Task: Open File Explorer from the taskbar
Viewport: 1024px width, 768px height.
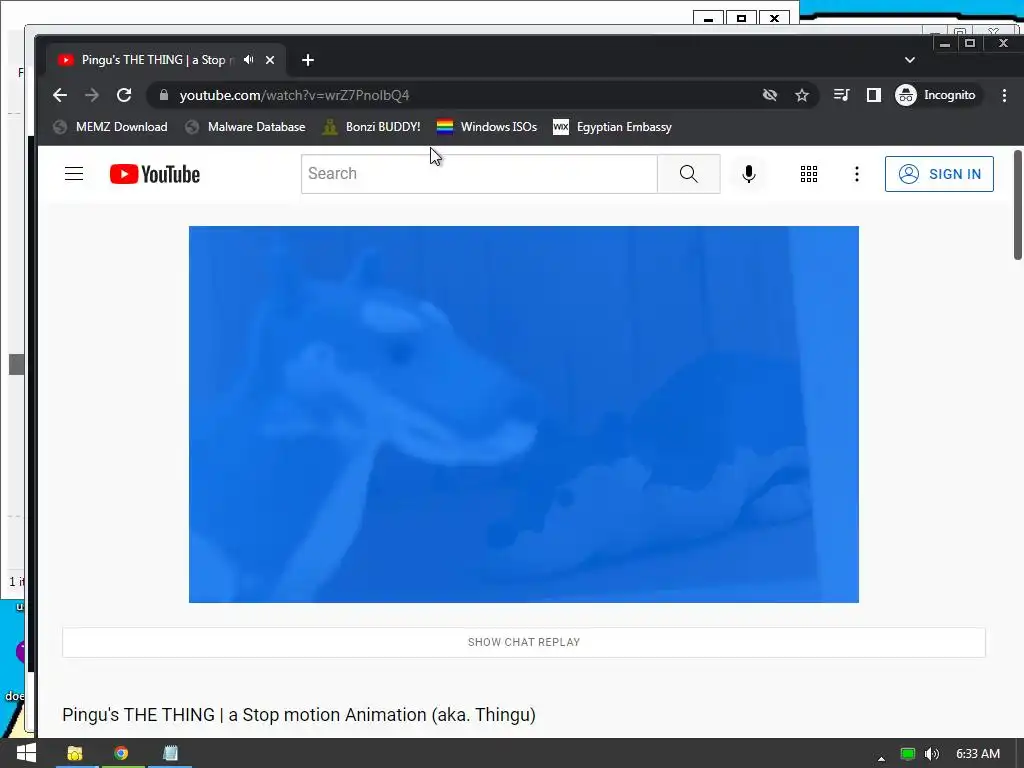Action: point(75,754)
